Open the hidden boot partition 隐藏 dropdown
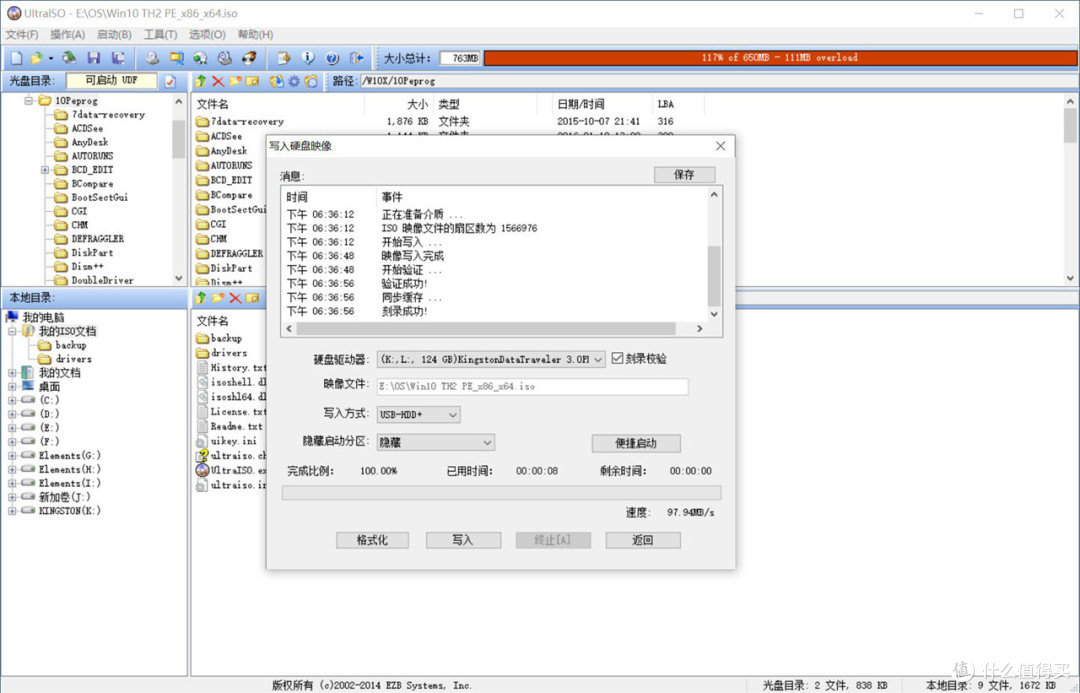Screen dimensions: 1080x693 point(487,442)
